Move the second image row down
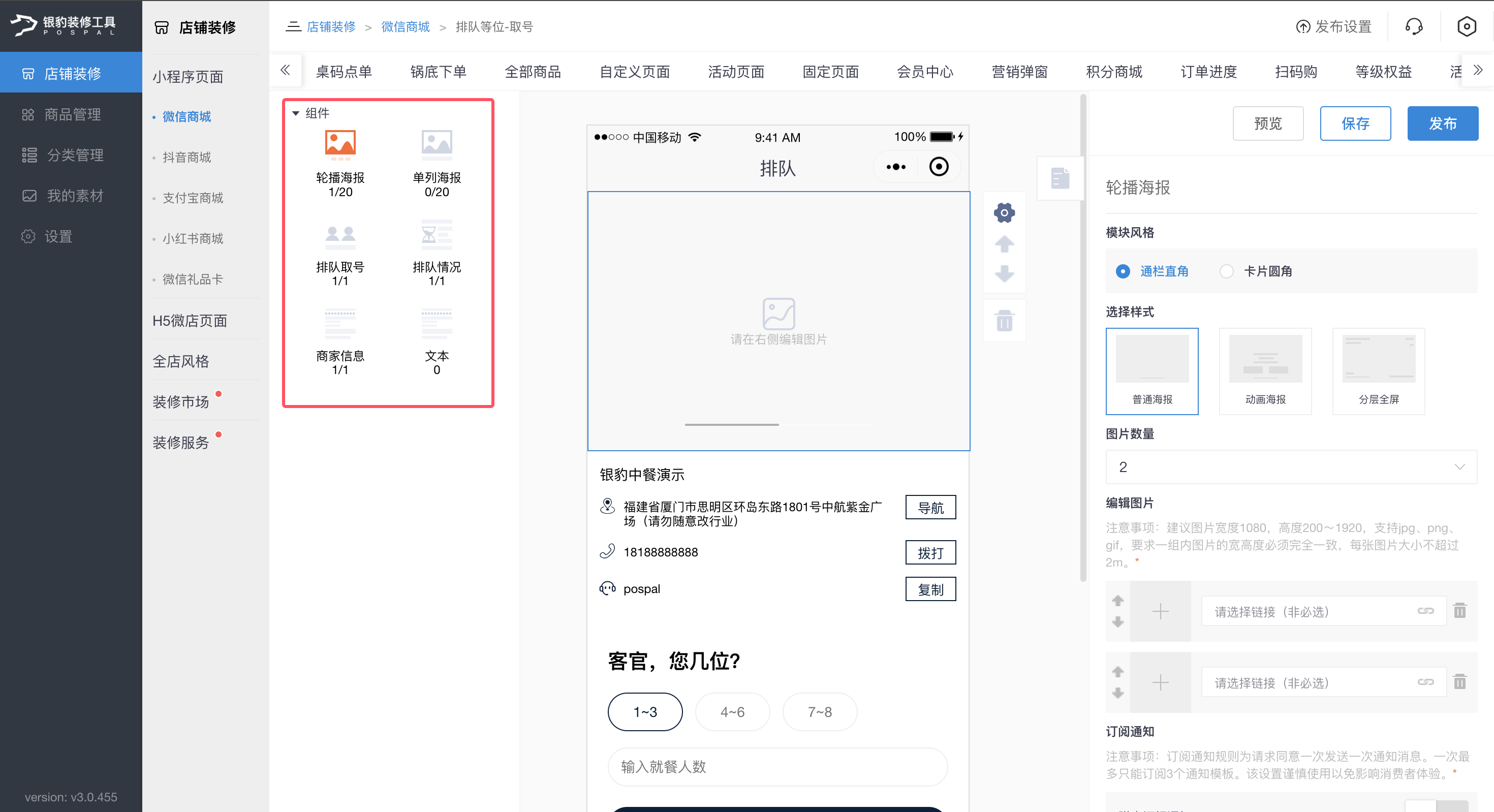The height and width of the screenshot is (812, 1494). coord(1117,693)
